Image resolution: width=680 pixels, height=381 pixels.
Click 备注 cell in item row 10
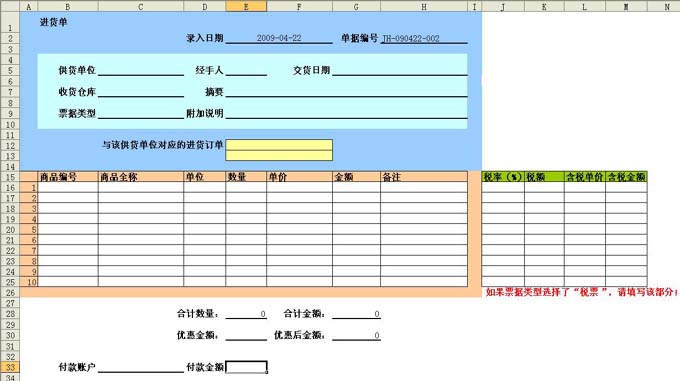click(x=424, y=282)
